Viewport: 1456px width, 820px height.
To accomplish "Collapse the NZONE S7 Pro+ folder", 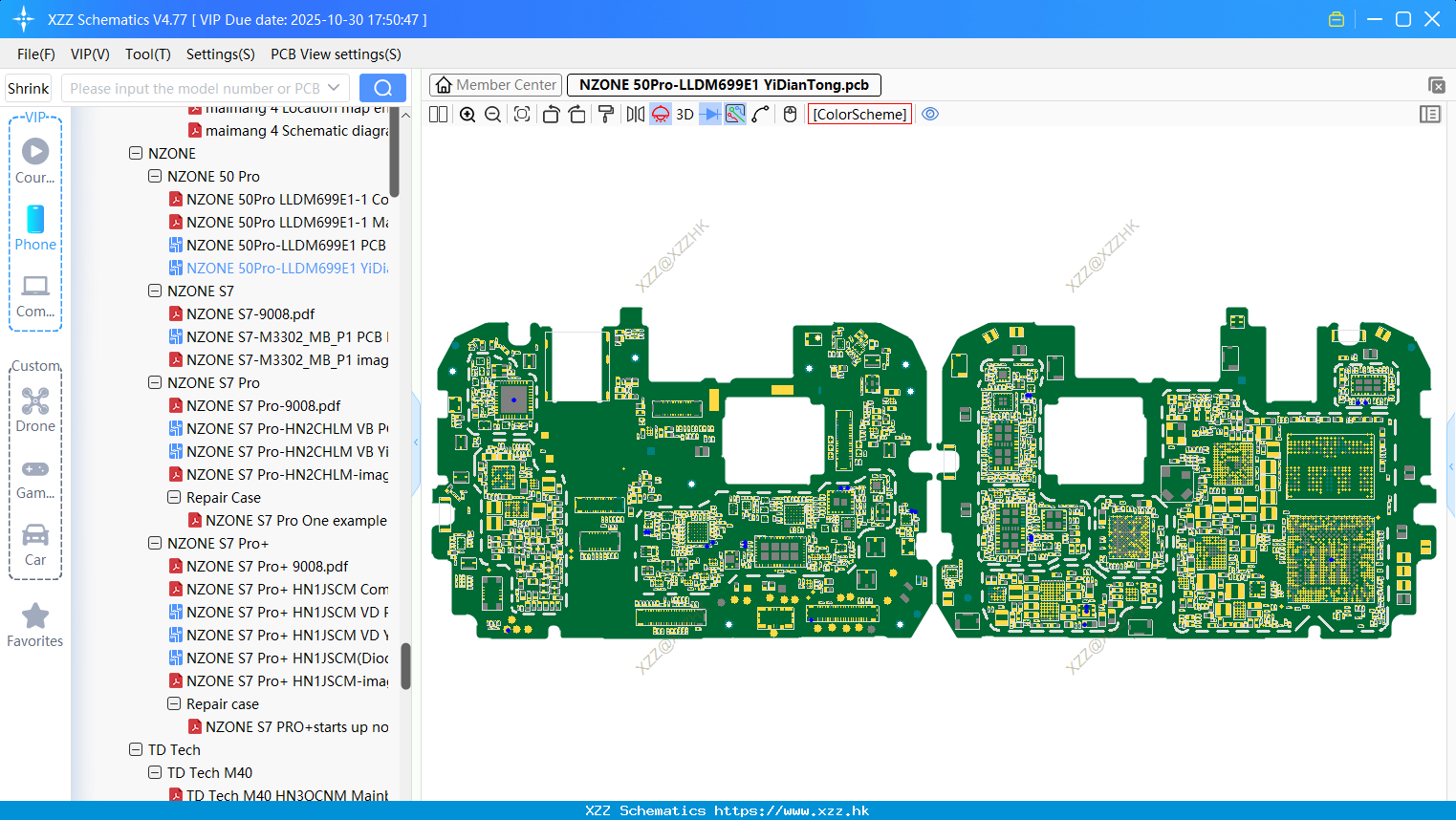I will [155, 543].
